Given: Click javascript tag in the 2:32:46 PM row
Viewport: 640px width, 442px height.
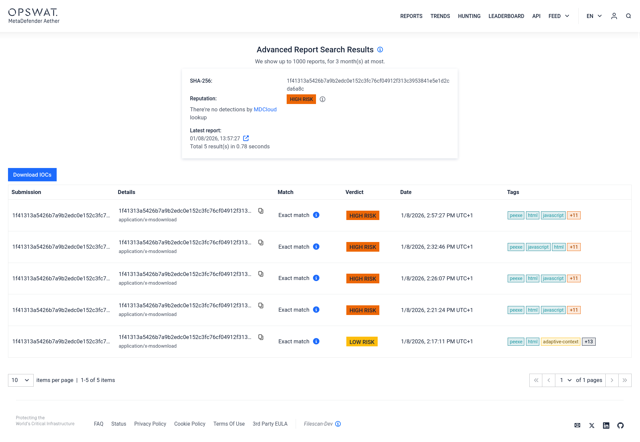Looking at the screenshot, I should 538,247.
